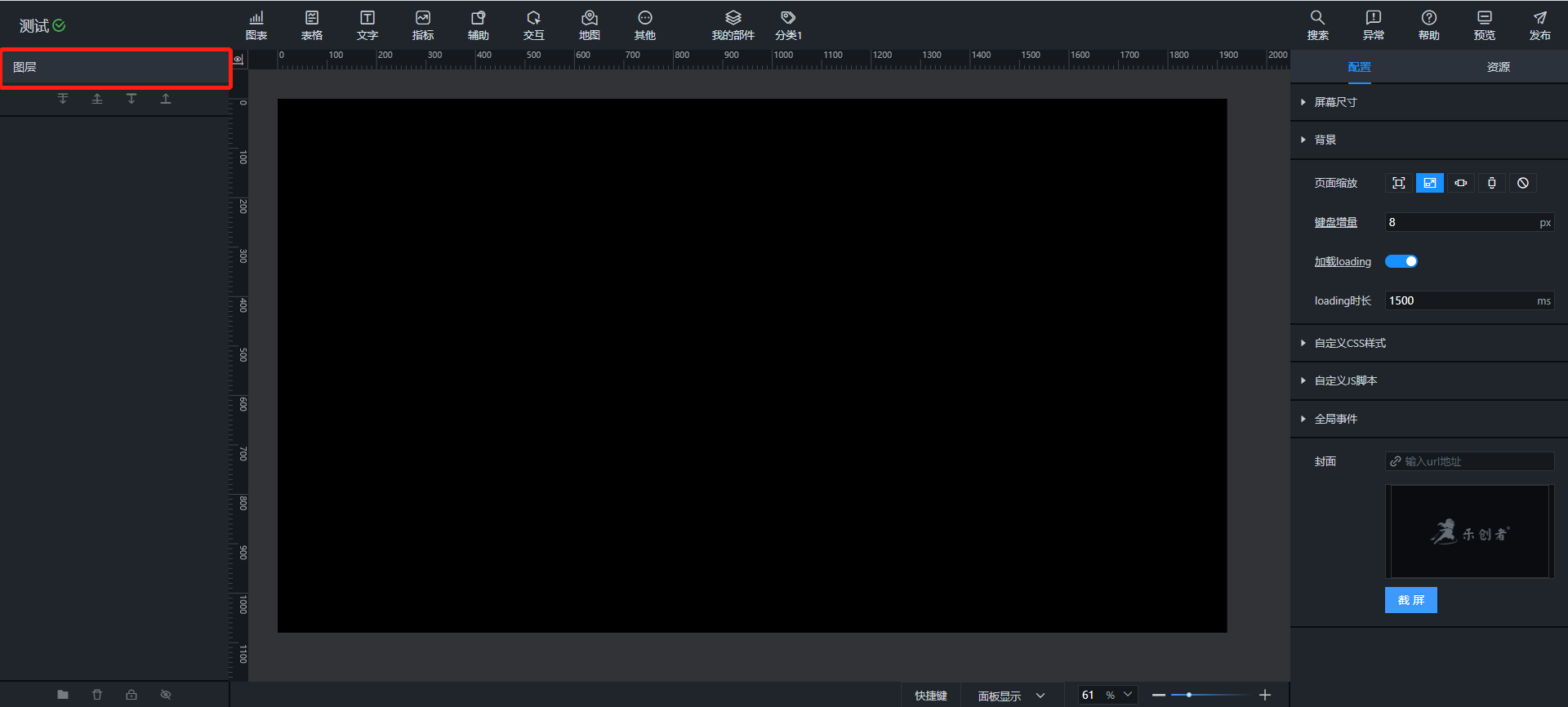The image size is (1568, 707).
Task: Click the delete layer trash icon
Action: (x=97, y=695)
